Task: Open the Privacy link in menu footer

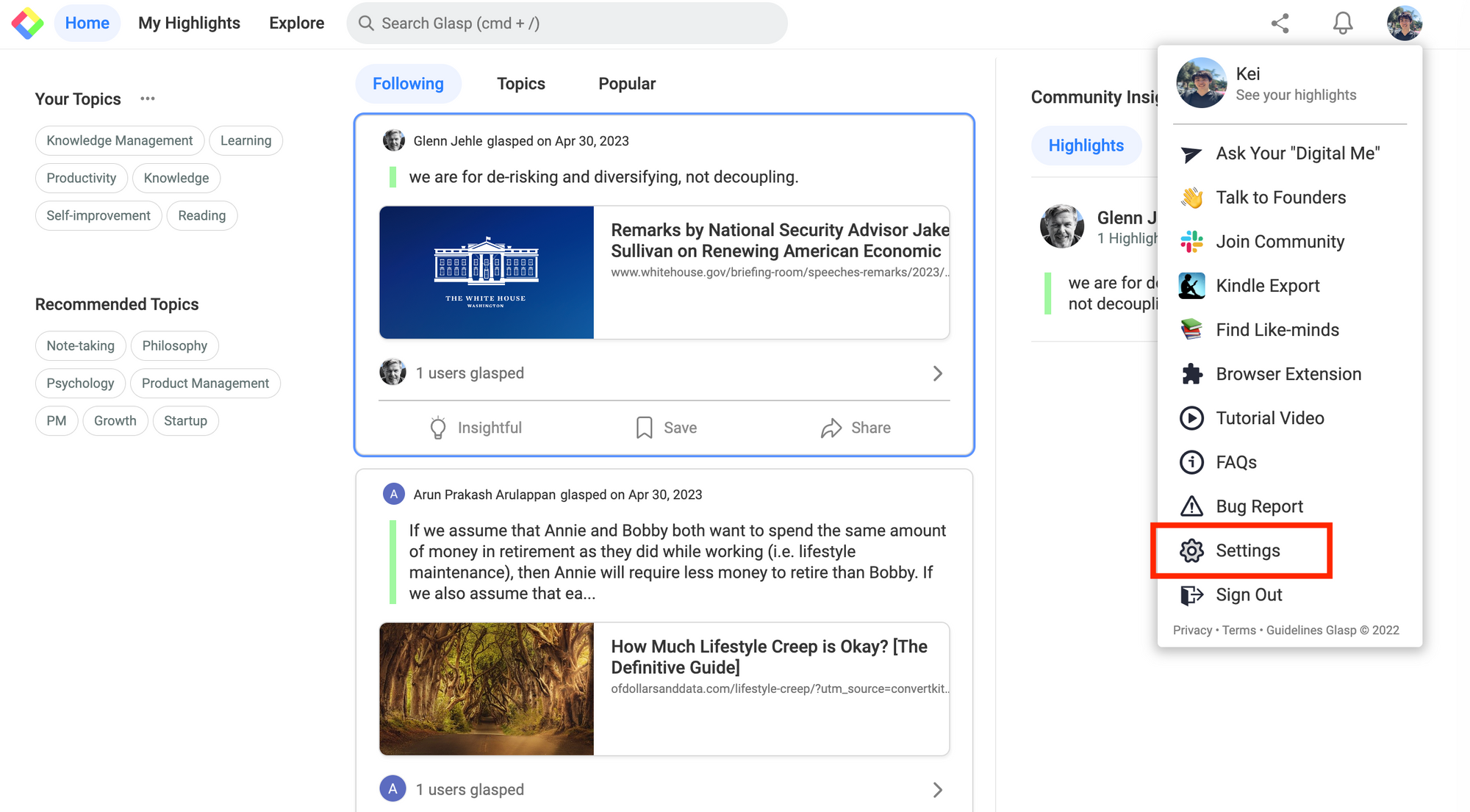Action: click(1191, 630)
